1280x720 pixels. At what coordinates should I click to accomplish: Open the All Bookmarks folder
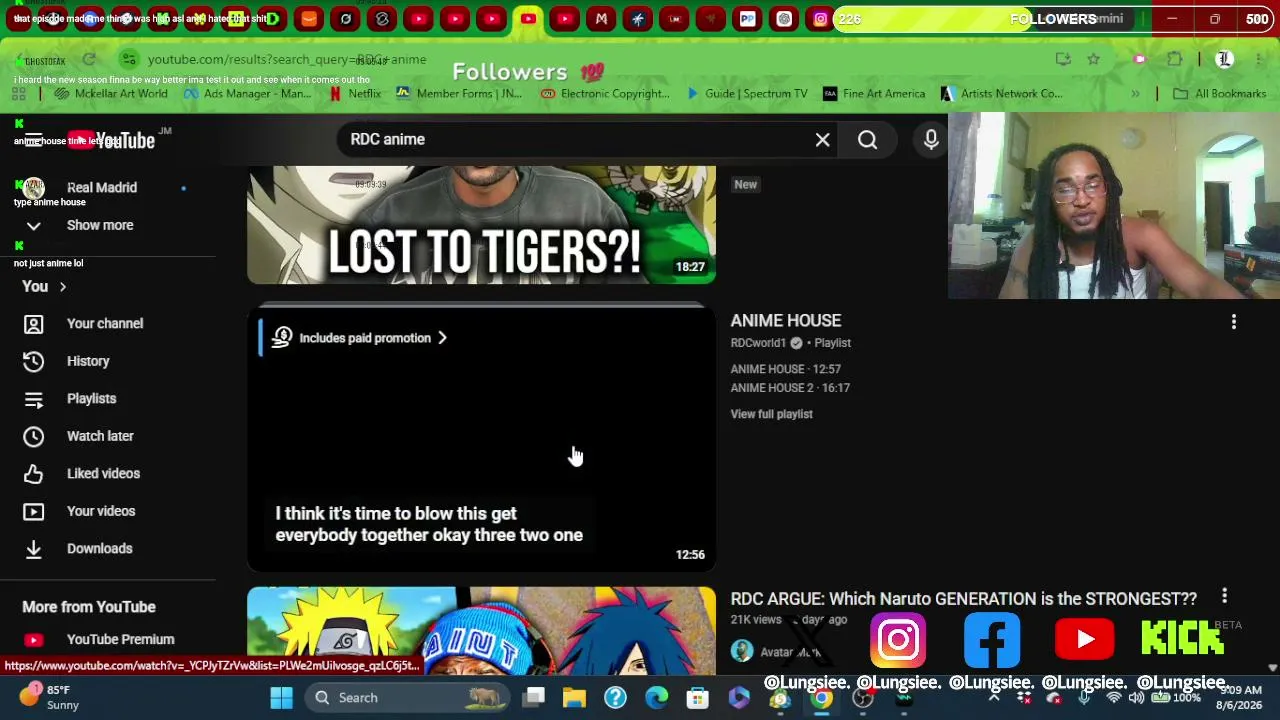(1219, 94)
